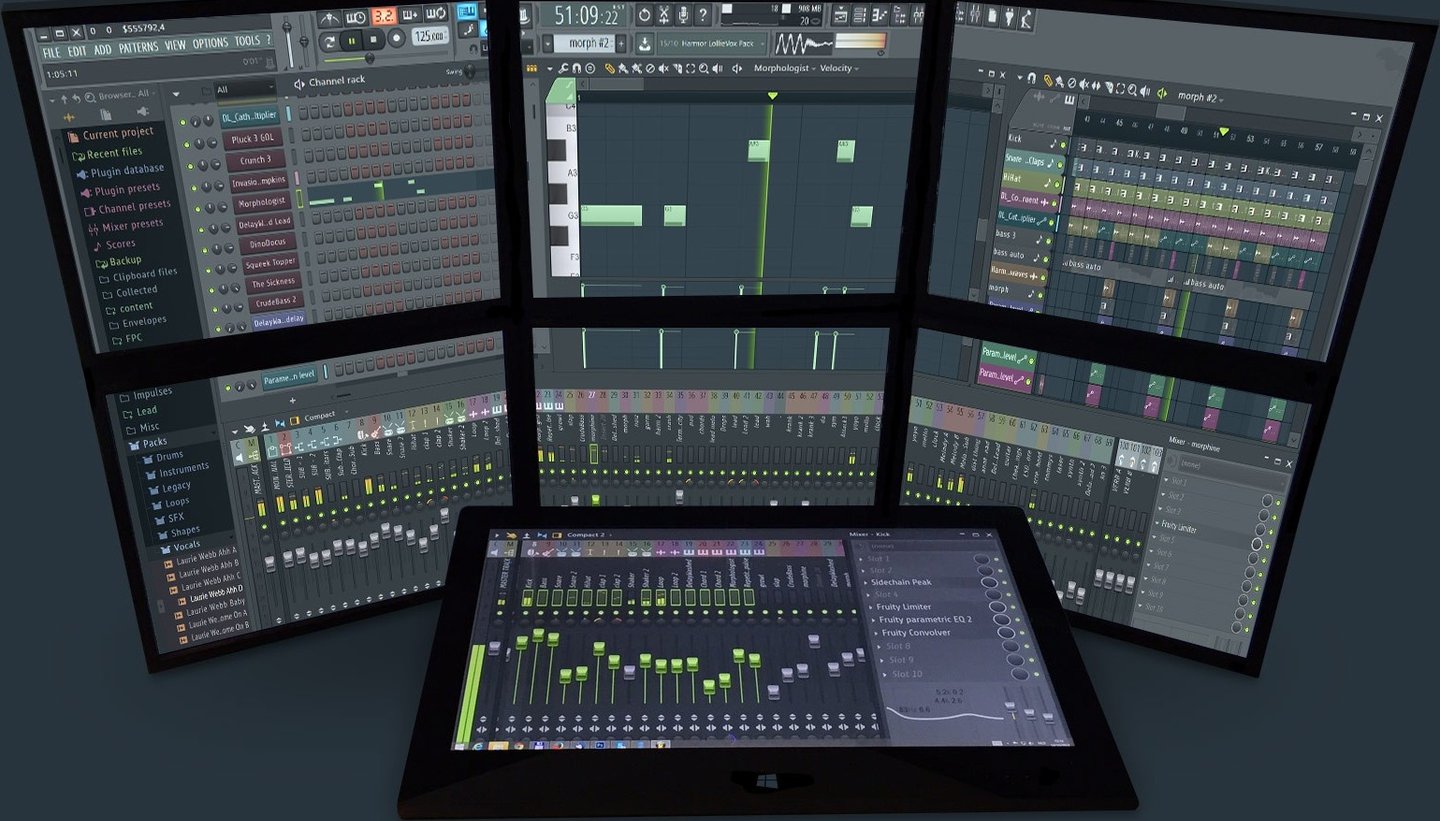The height and width of the screenshot is (821, 1440).
Task: Click the piano roll playhead marker
Action: pos(772,95)
